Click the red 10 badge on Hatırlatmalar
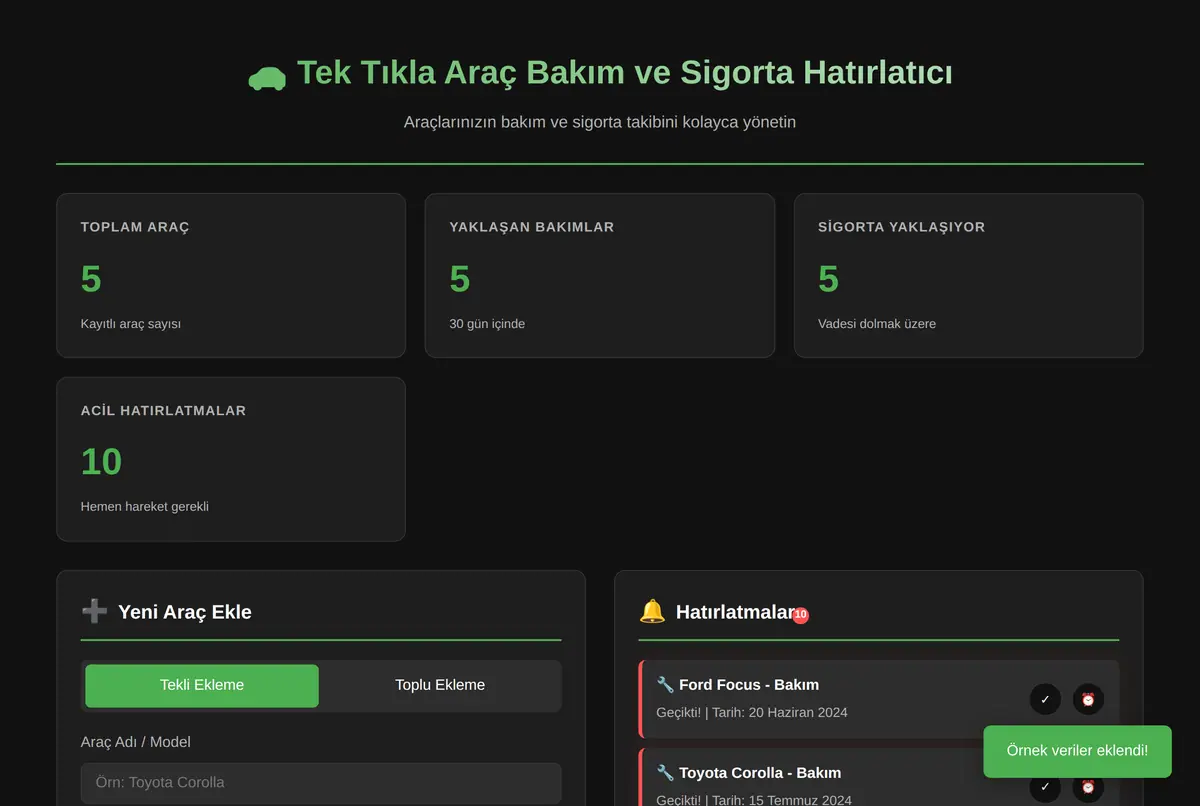The width and height of the screenshot is (1200, 806). point(800,615)
